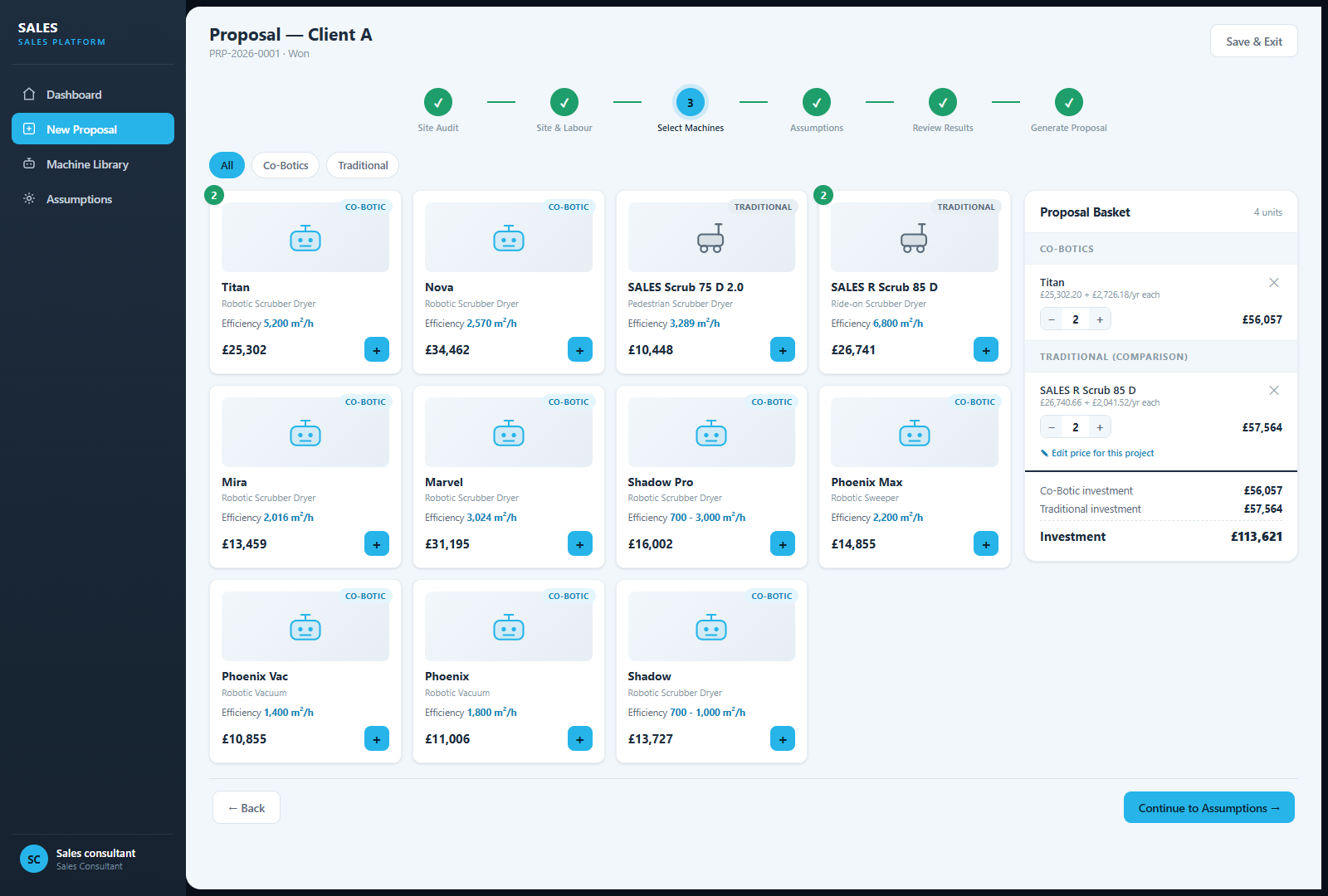Add Shadow Pro to basket
The image size is (1328, 896).
pos(783,543)
